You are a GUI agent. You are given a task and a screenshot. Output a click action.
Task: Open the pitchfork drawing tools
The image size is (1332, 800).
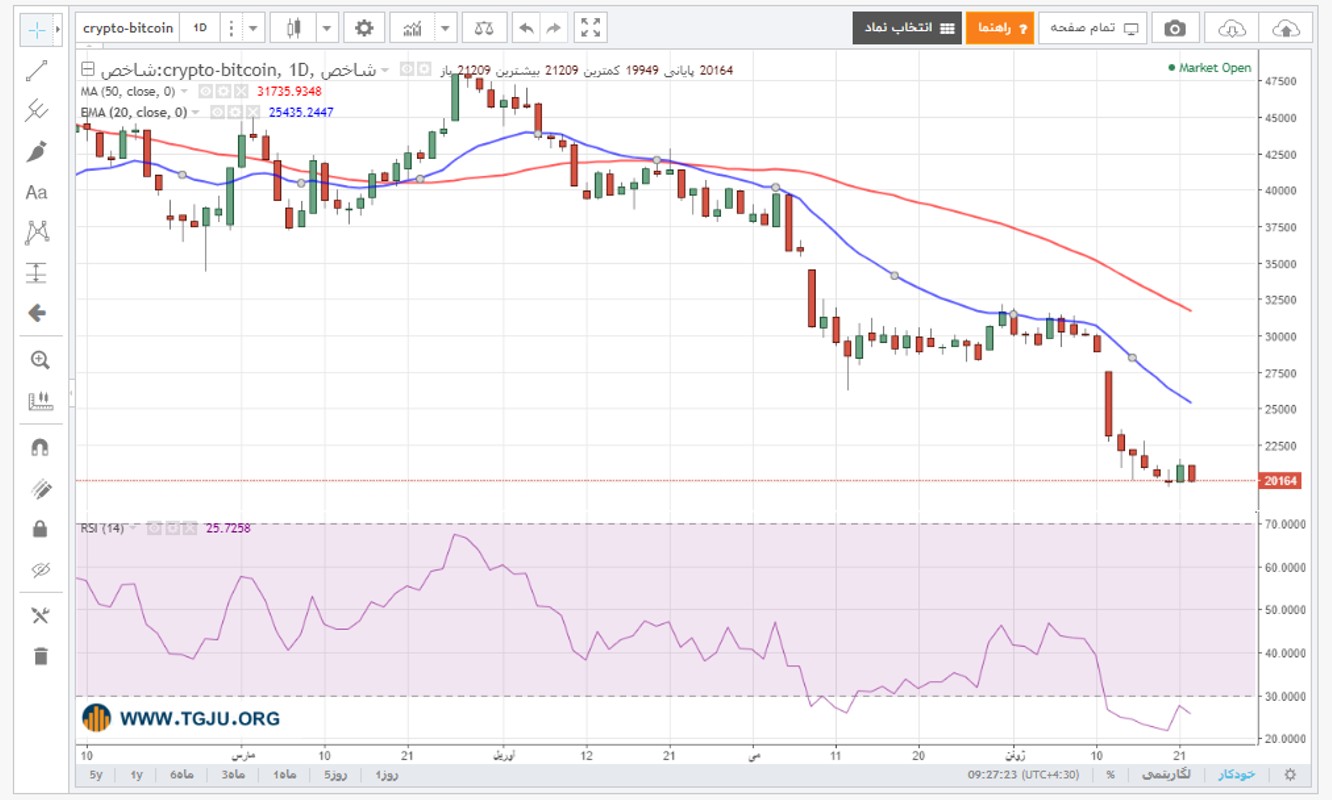point(38,110)
